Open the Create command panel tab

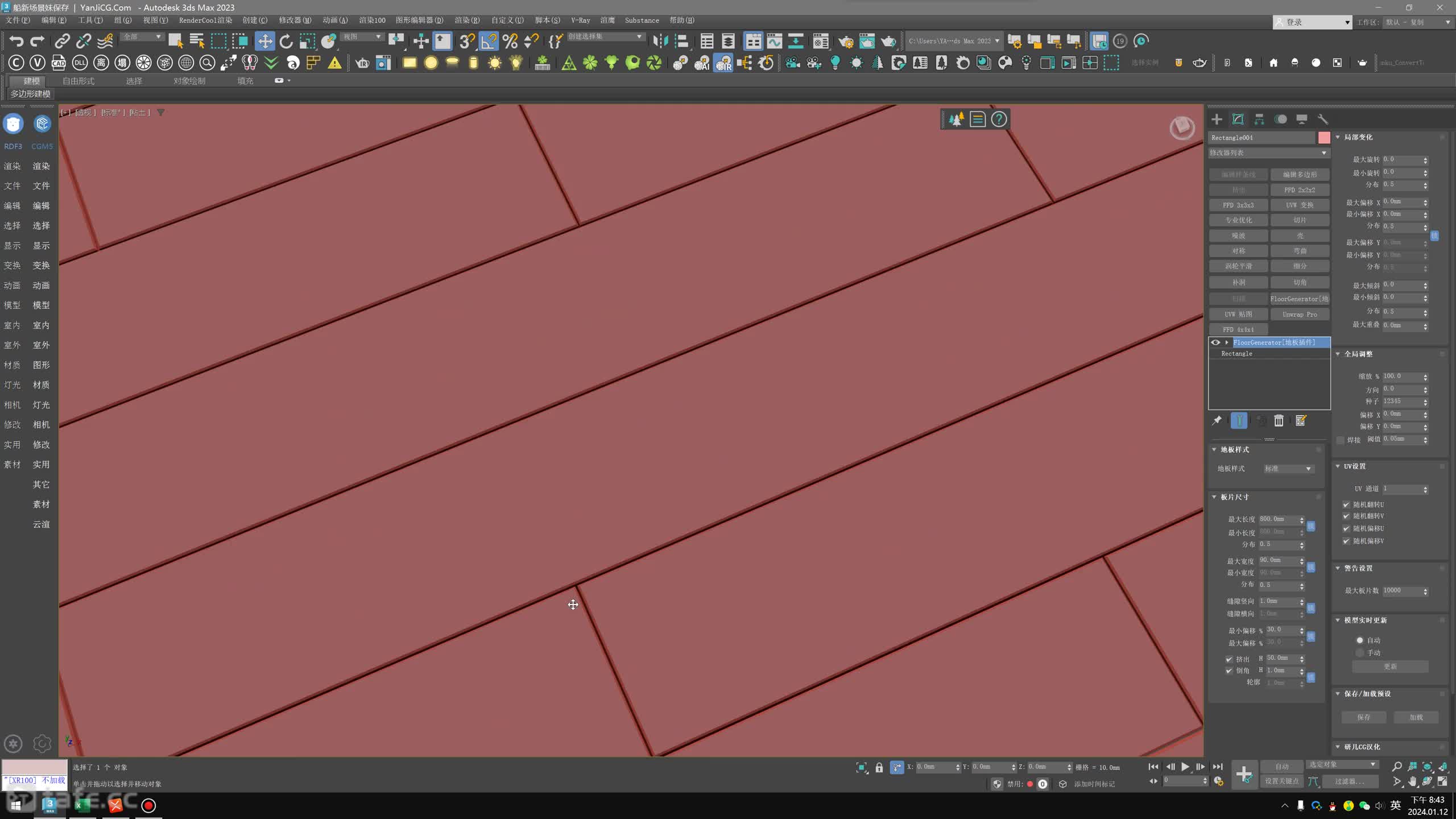[1217, 119]
